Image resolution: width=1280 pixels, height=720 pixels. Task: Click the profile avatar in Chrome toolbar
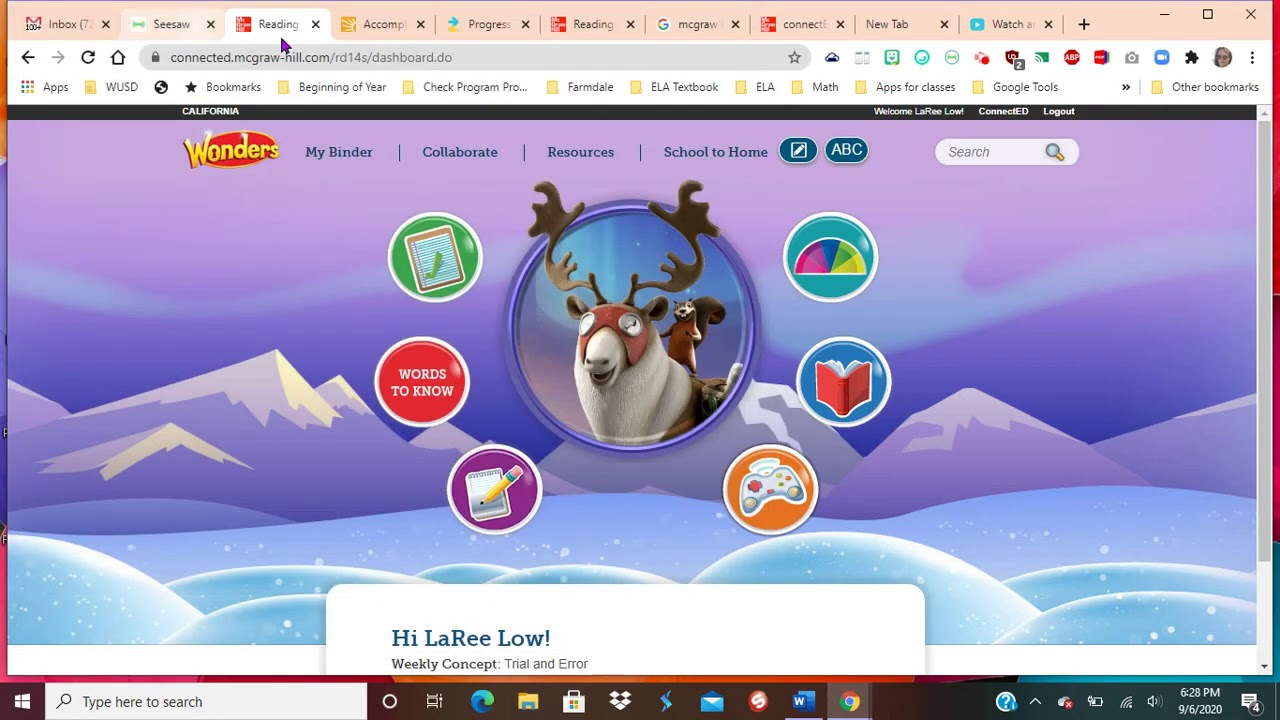pos(1222,57)
